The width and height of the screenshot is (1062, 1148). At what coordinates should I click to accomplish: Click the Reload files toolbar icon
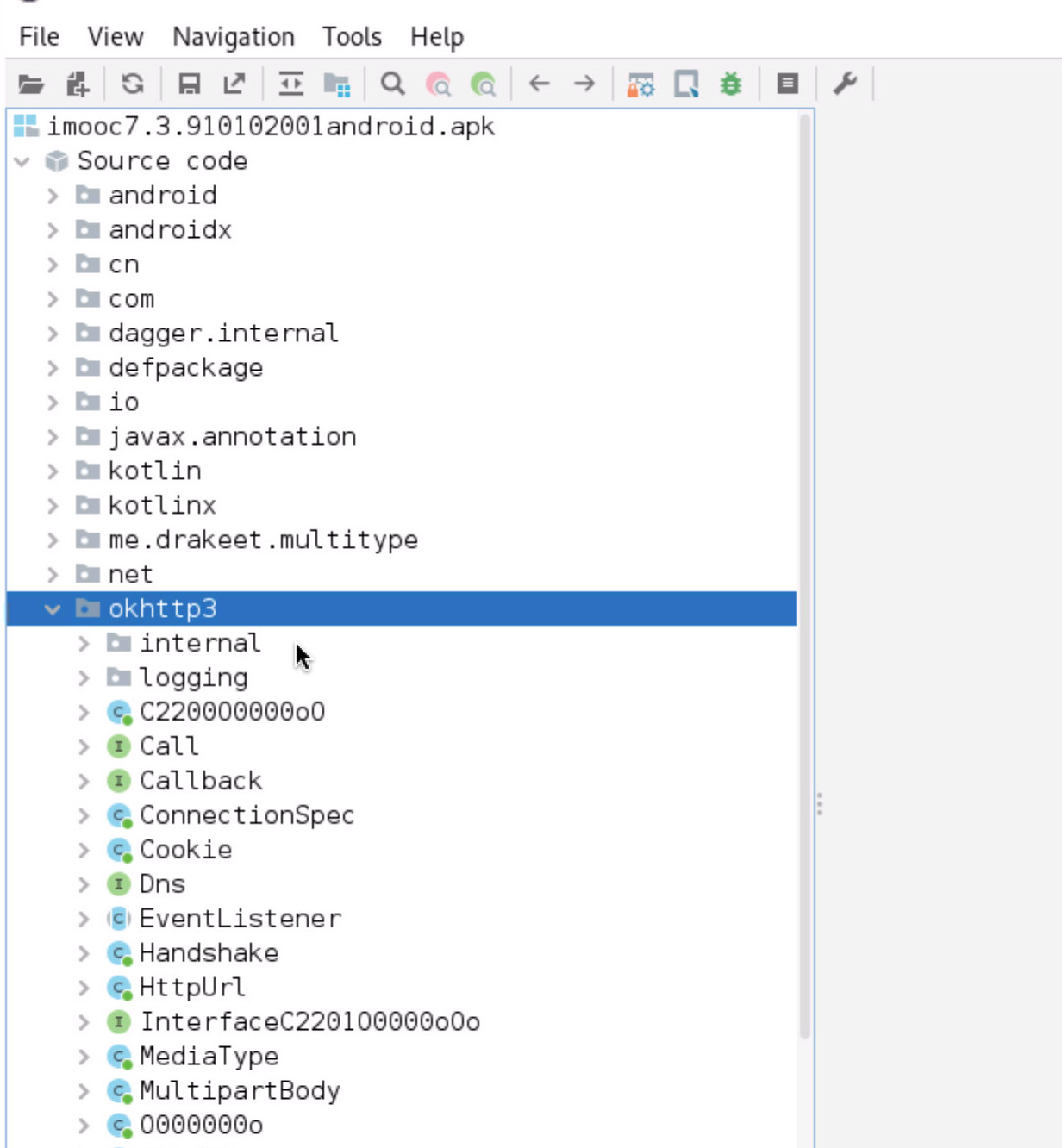click(x=133, y=84)
